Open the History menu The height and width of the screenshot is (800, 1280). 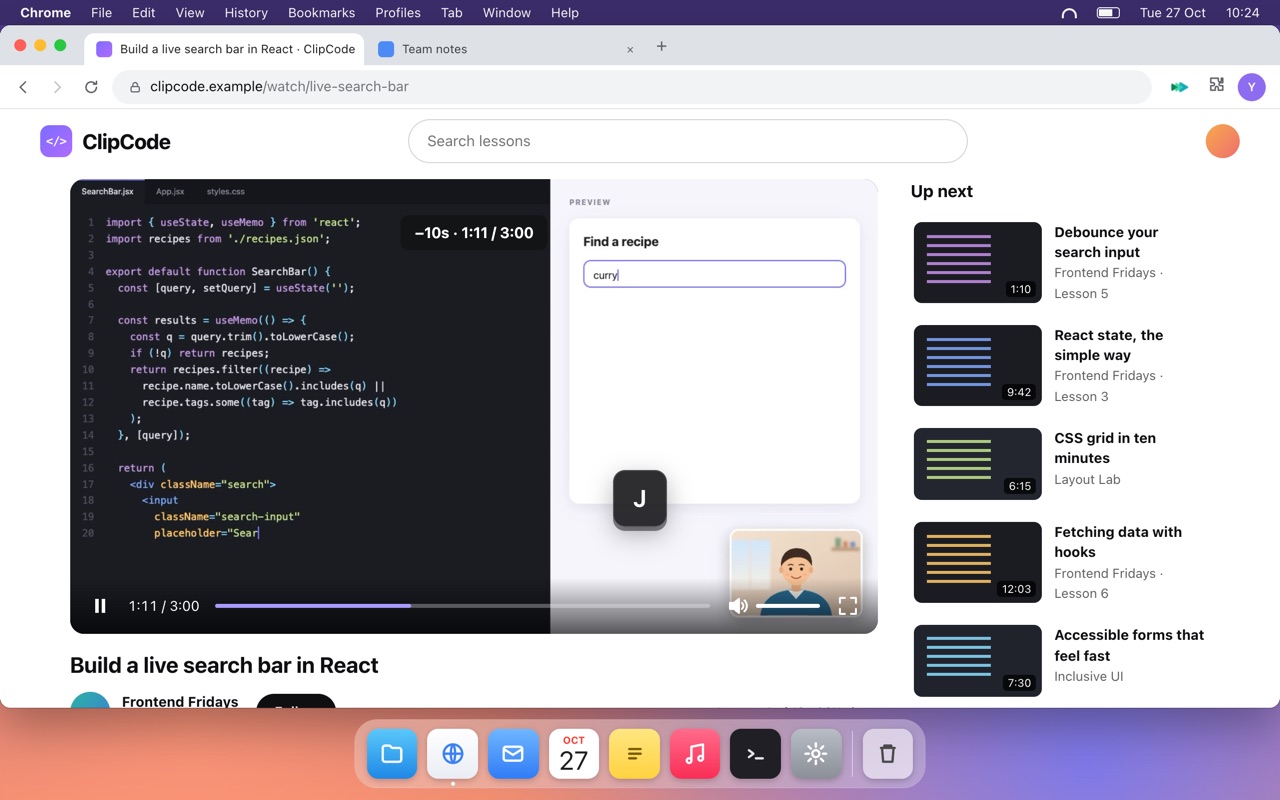pos(246,13)
